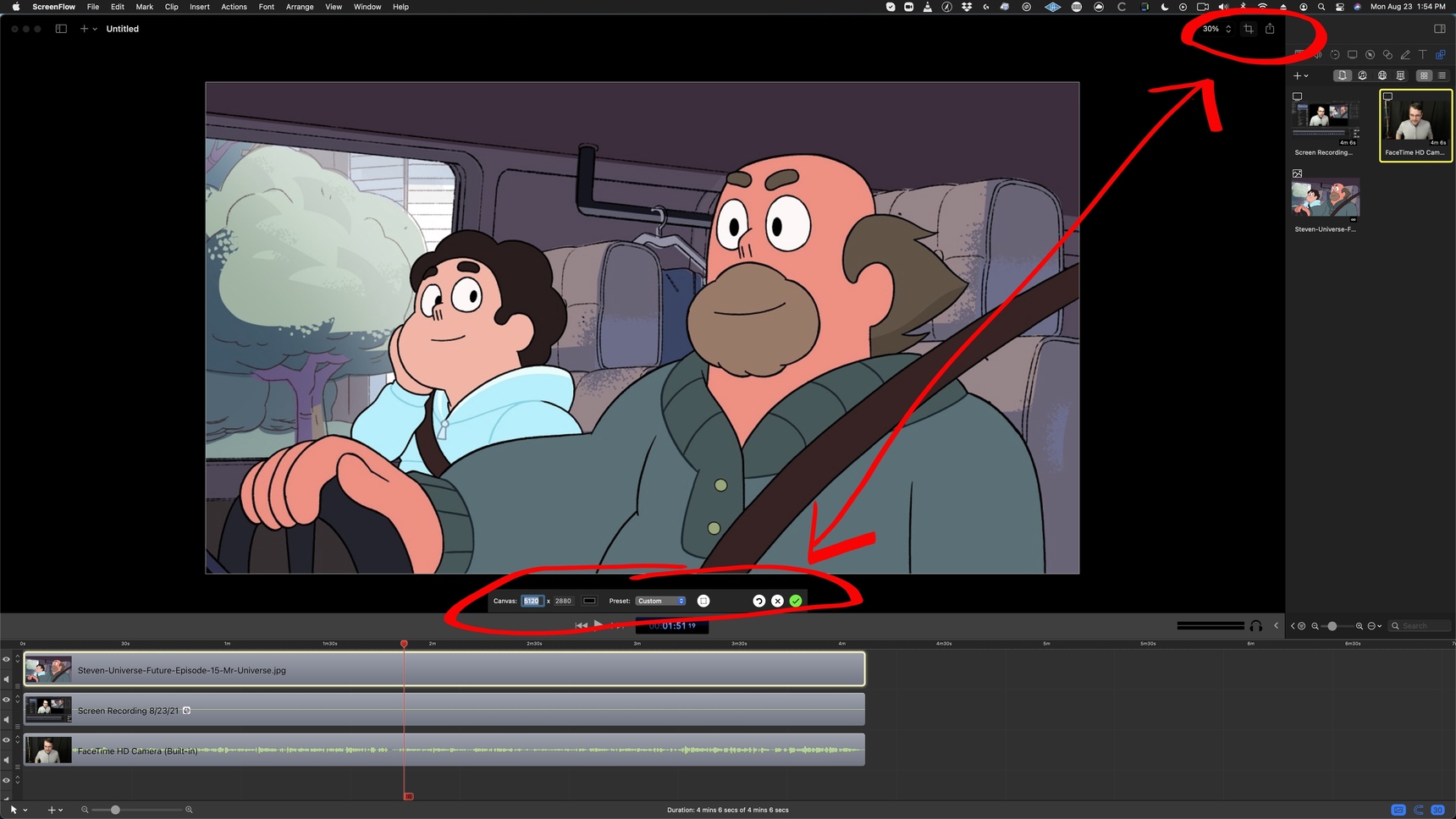Mute the FaceTime HD Camera track speaker
Viewport: 1456px width, 819px height.
tap(6, 761)
